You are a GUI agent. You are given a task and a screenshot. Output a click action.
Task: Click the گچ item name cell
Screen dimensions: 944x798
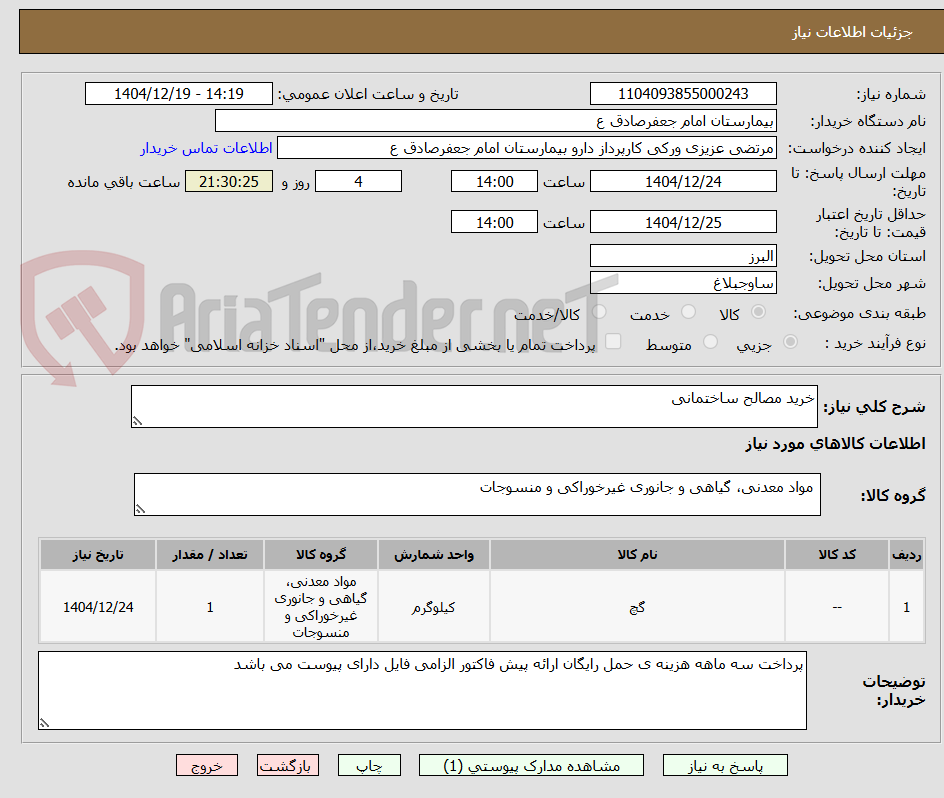(637, 607)
